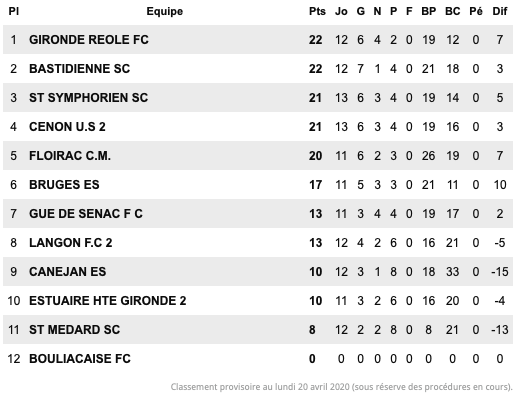Select the LANGON F.C 2 team
This screenshot has height=399, width=516.
click(x=71, y=243)
